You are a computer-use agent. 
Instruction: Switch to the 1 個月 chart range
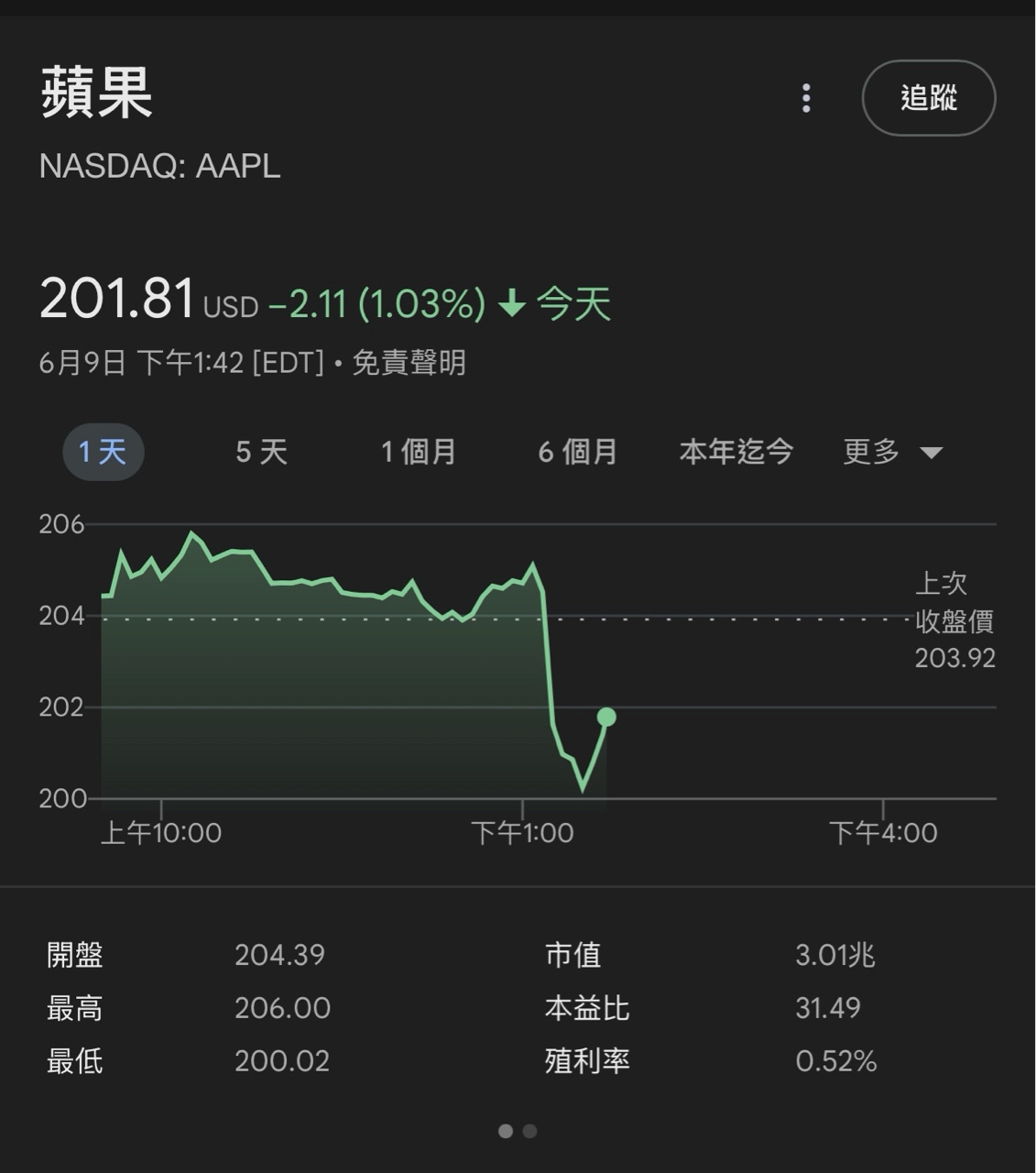pos(419,452)
